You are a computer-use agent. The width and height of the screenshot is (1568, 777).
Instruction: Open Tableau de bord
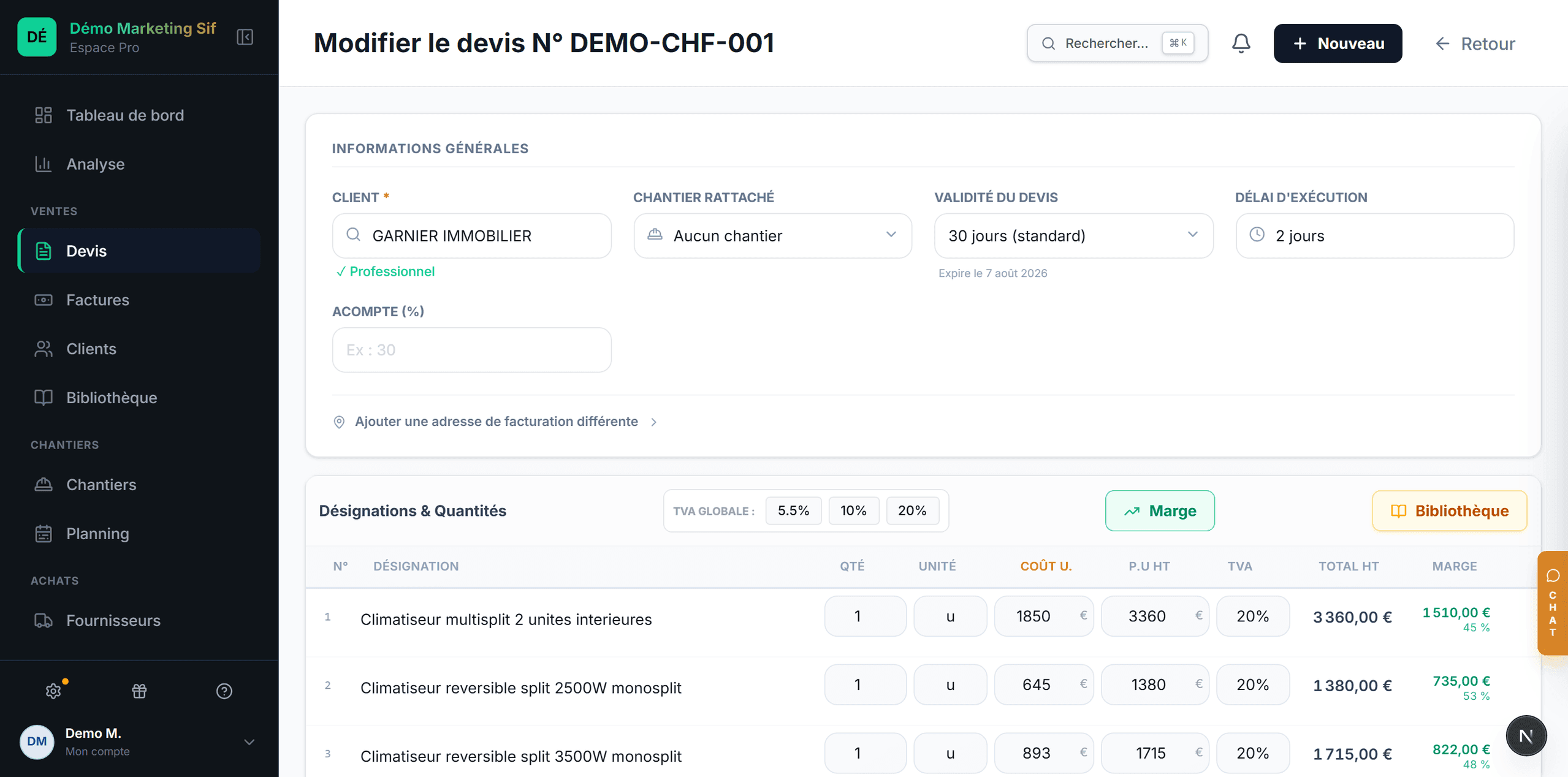139,115
